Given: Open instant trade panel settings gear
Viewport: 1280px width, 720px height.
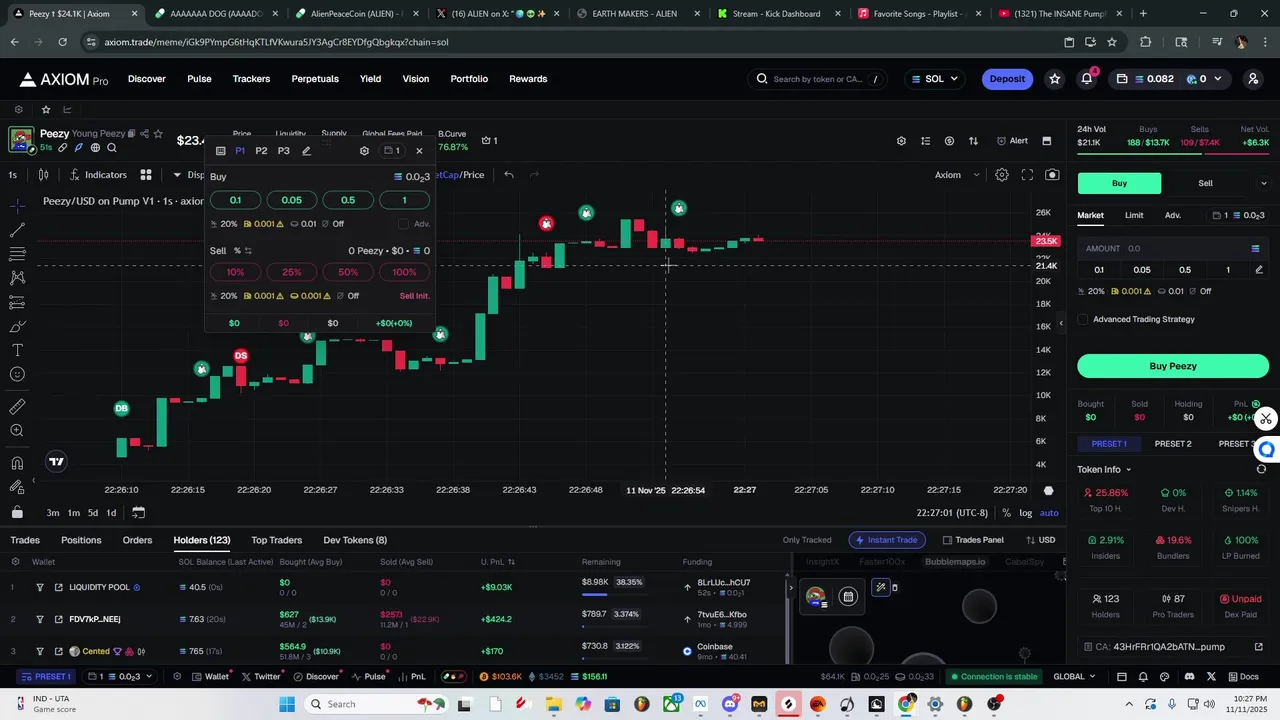Looking at the screenshot, I should click(364, 151).
